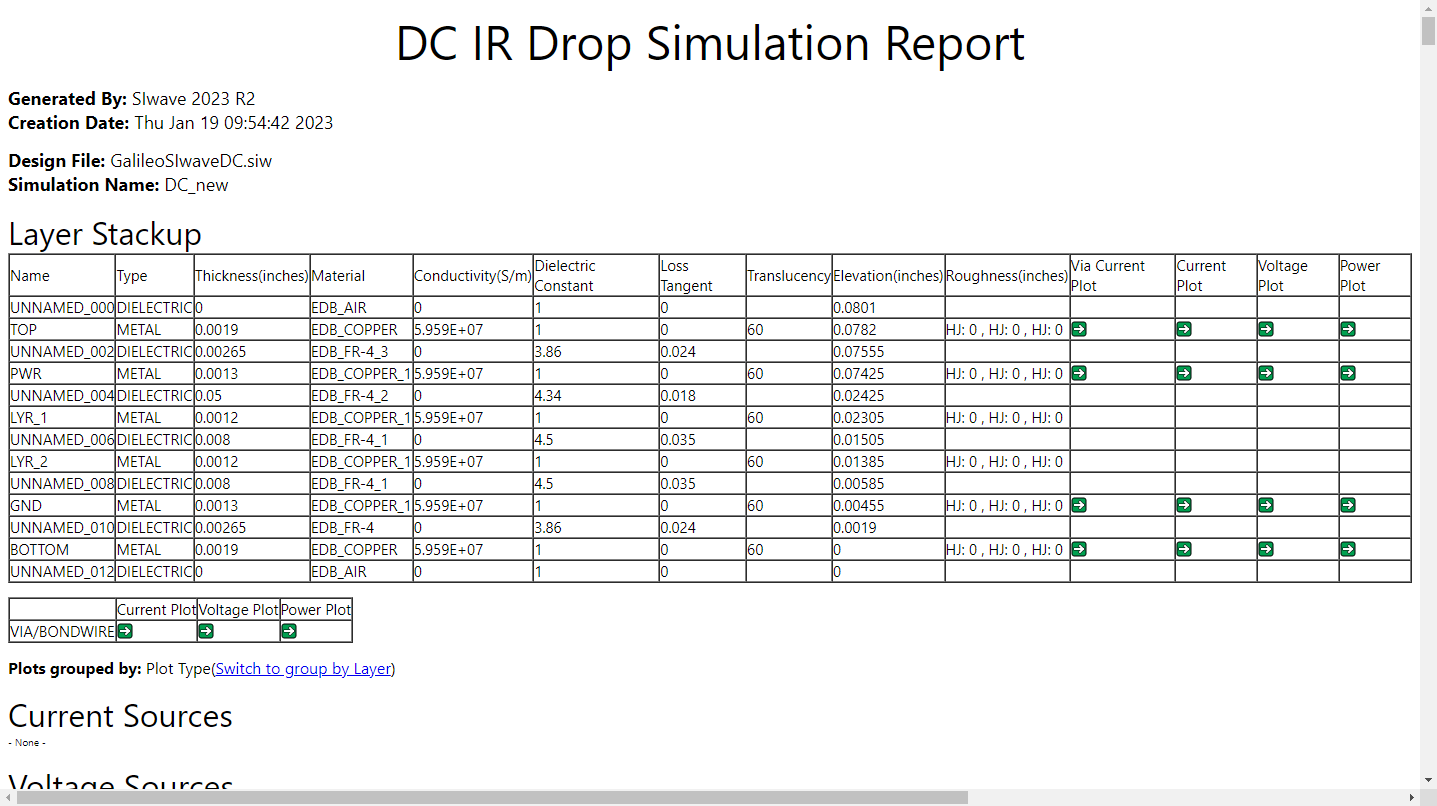Open the Power Plot for PWR layer

1347,373
